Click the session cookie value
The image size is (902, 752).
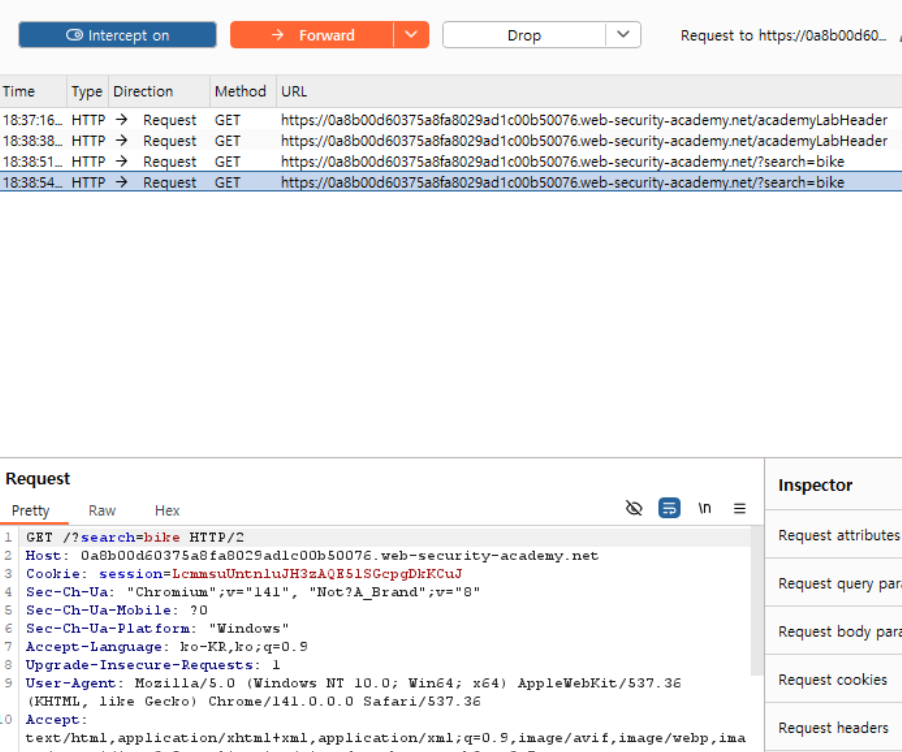click(317, 574)
